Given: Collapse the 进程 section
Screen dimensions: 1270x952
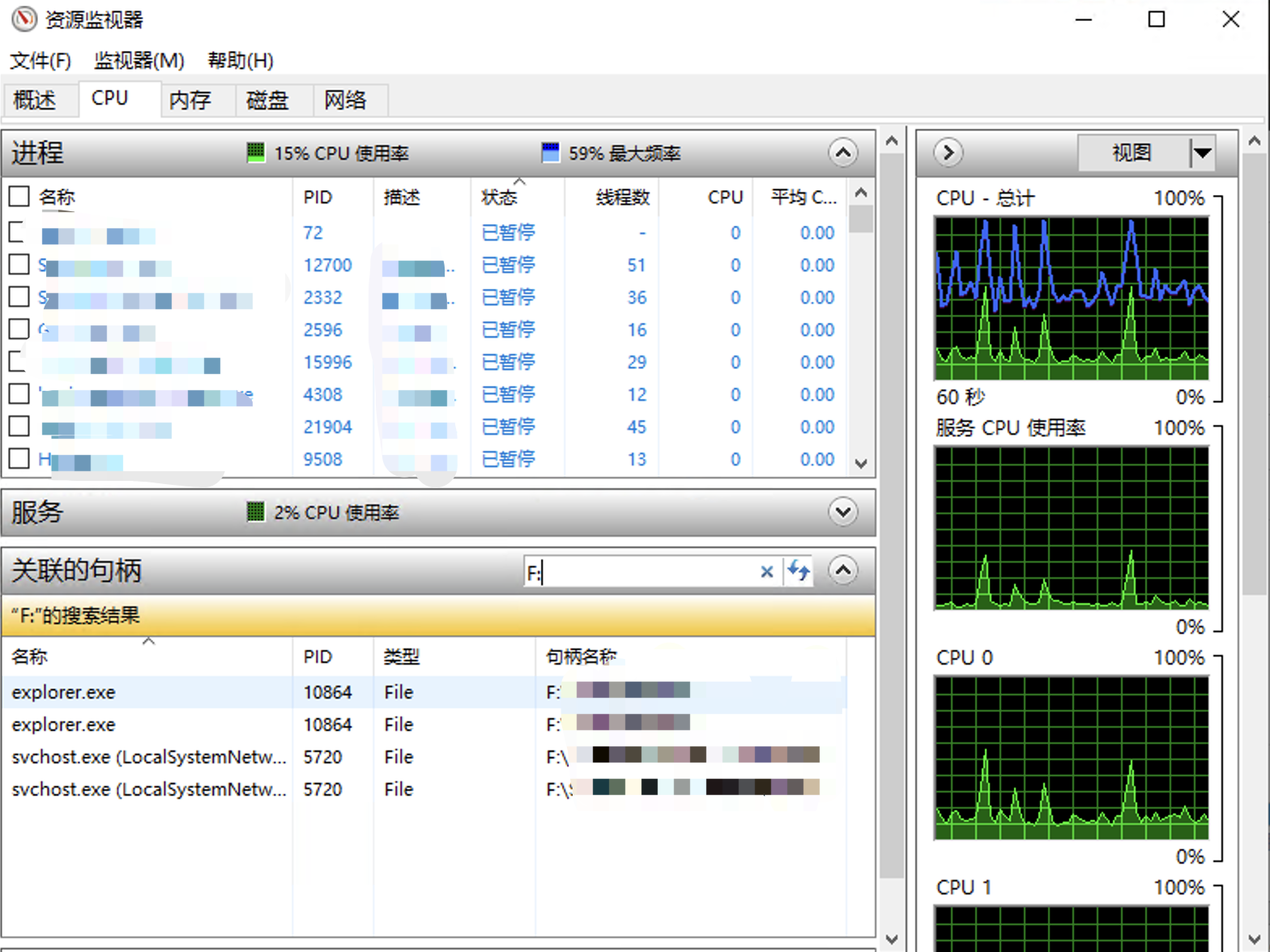Looking at the screenshot, I should [x=842, y=152].
